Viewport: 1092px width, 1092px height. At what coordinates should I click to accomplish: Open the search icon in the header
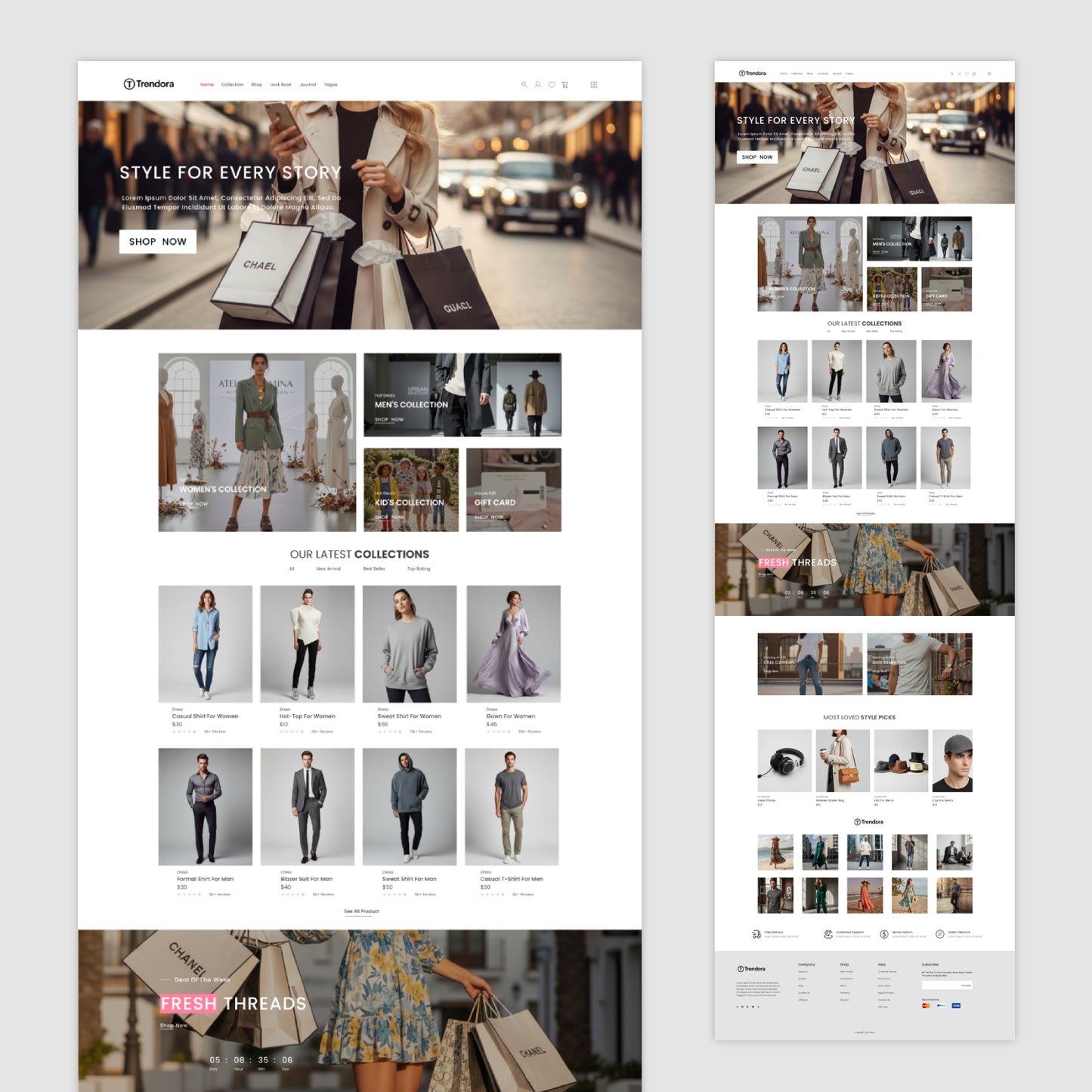pyautogui.click(x=524, y=84)
